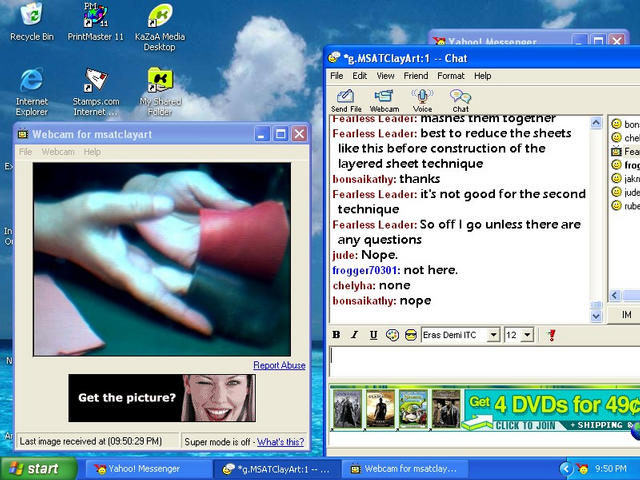Open File menu in Webcam window

[25, 152]
